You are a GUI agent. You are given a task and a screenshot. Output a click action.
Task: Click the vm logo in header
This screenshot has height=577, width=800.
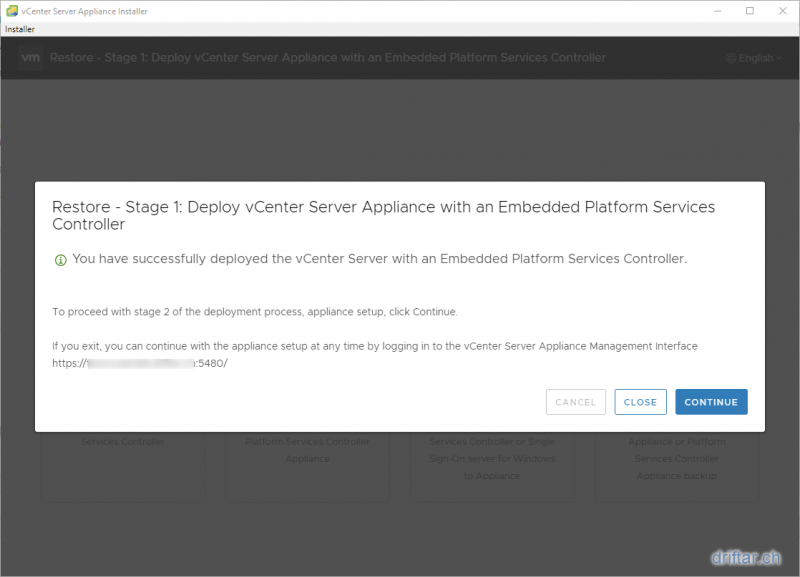(x=30, y=58)
